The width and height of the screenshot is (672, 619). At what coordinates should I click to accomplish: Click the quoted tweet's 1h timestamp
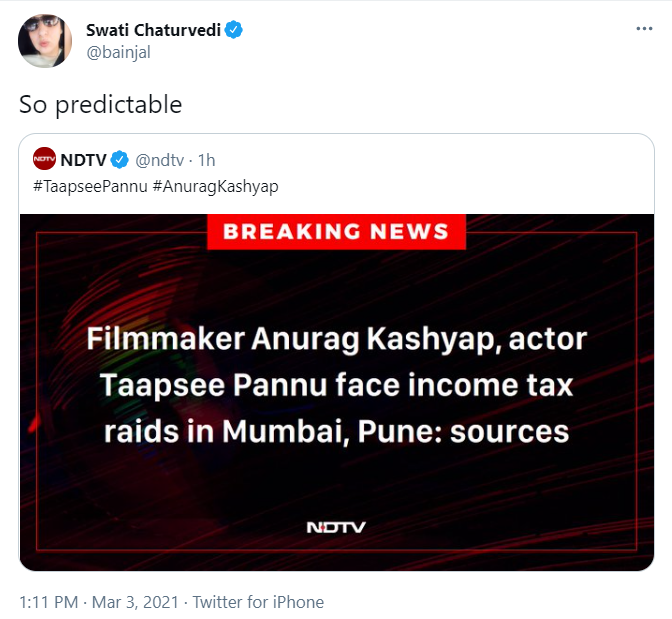(x=207, y=159)
